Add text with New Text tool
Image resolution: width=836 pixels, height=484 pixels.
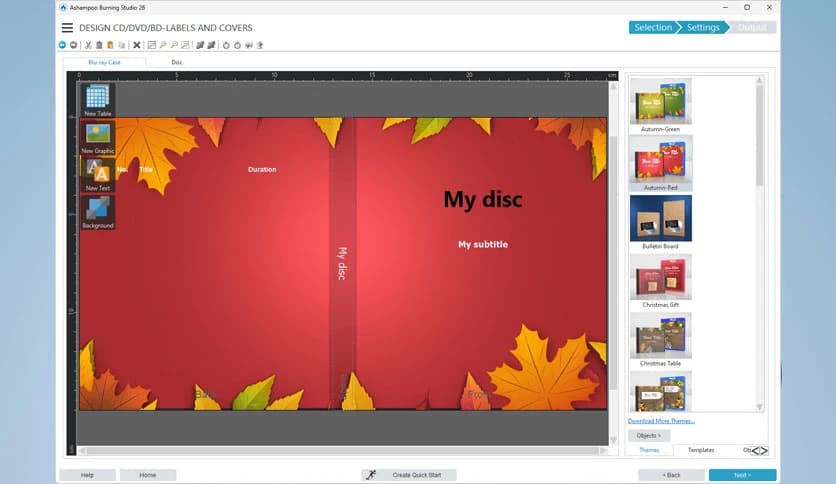click(98, 174)
